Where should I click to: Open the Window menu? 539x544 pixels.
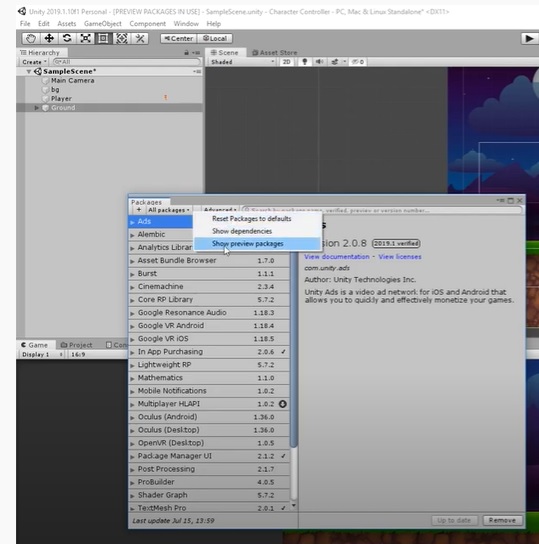186,24
